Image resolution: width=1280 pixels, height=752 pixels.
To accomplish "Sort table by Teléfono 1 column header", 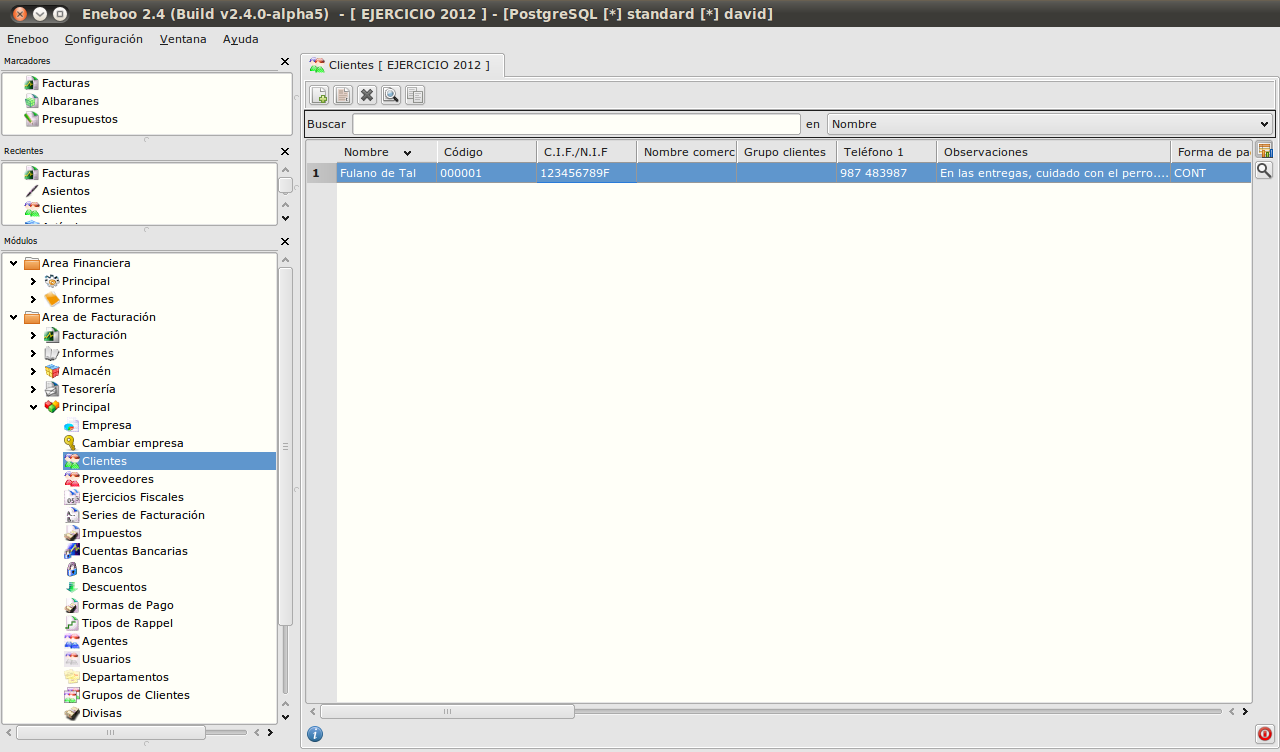I will tap(887, 152).
